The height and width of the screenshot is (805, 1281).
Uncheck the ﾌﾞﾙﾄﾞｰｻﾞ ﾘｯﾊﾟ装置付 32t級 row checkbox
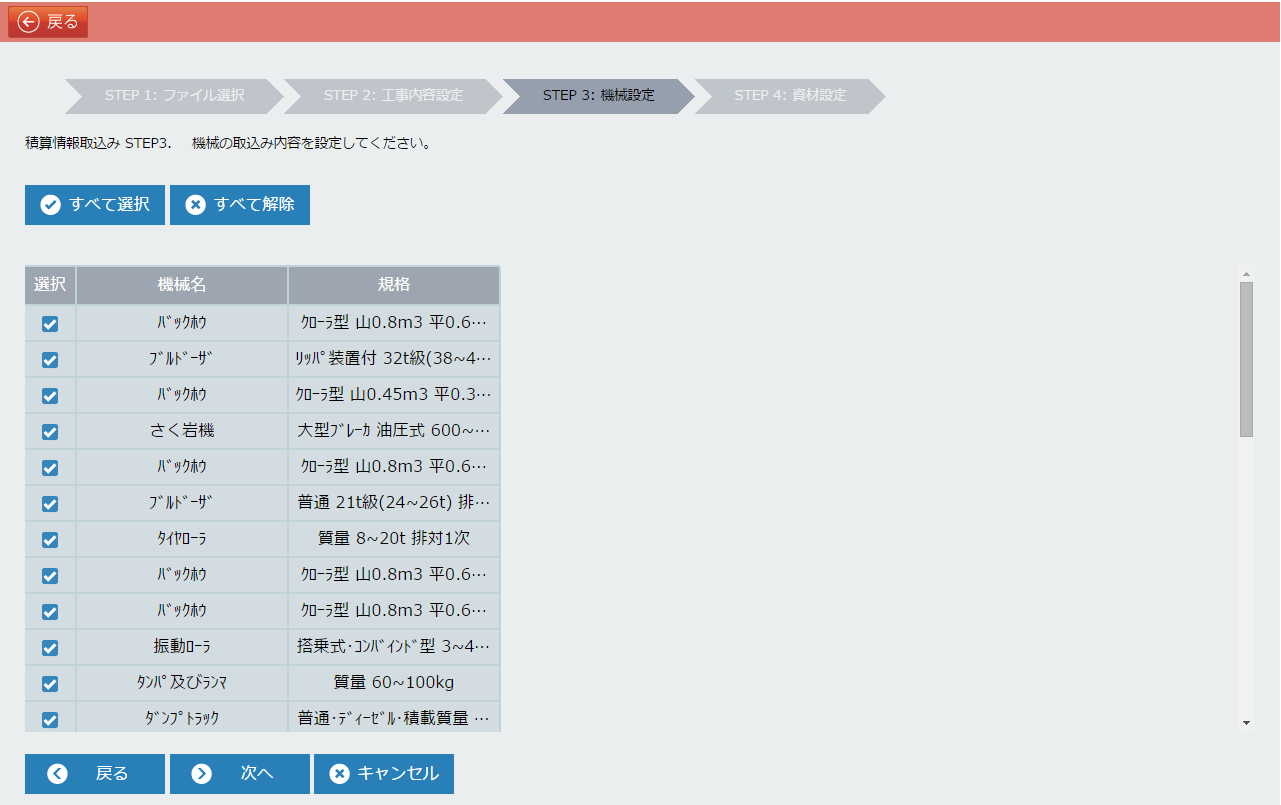(x=50, y=360)
